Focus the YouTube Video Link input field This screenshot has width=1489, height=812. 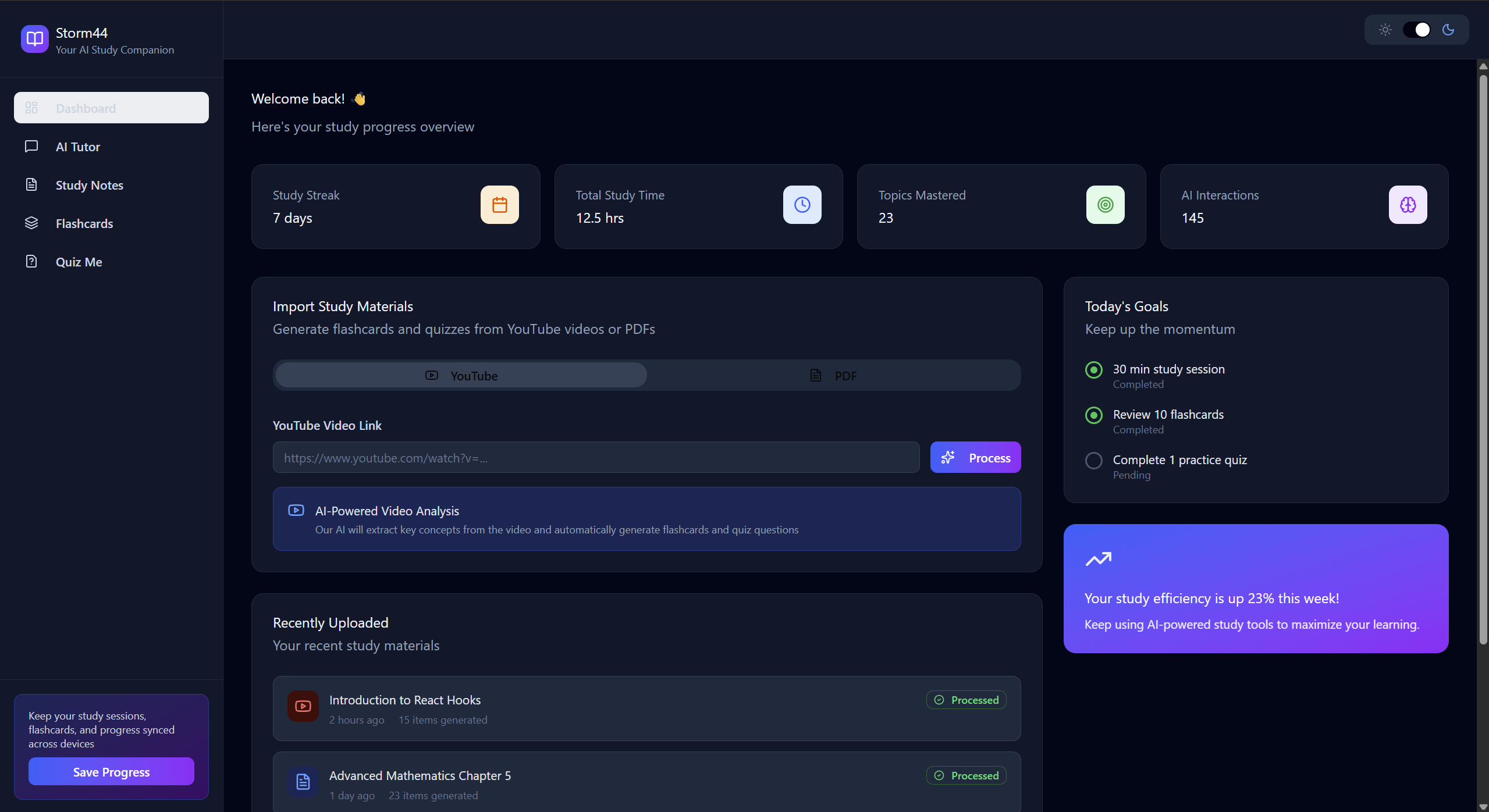595,458
